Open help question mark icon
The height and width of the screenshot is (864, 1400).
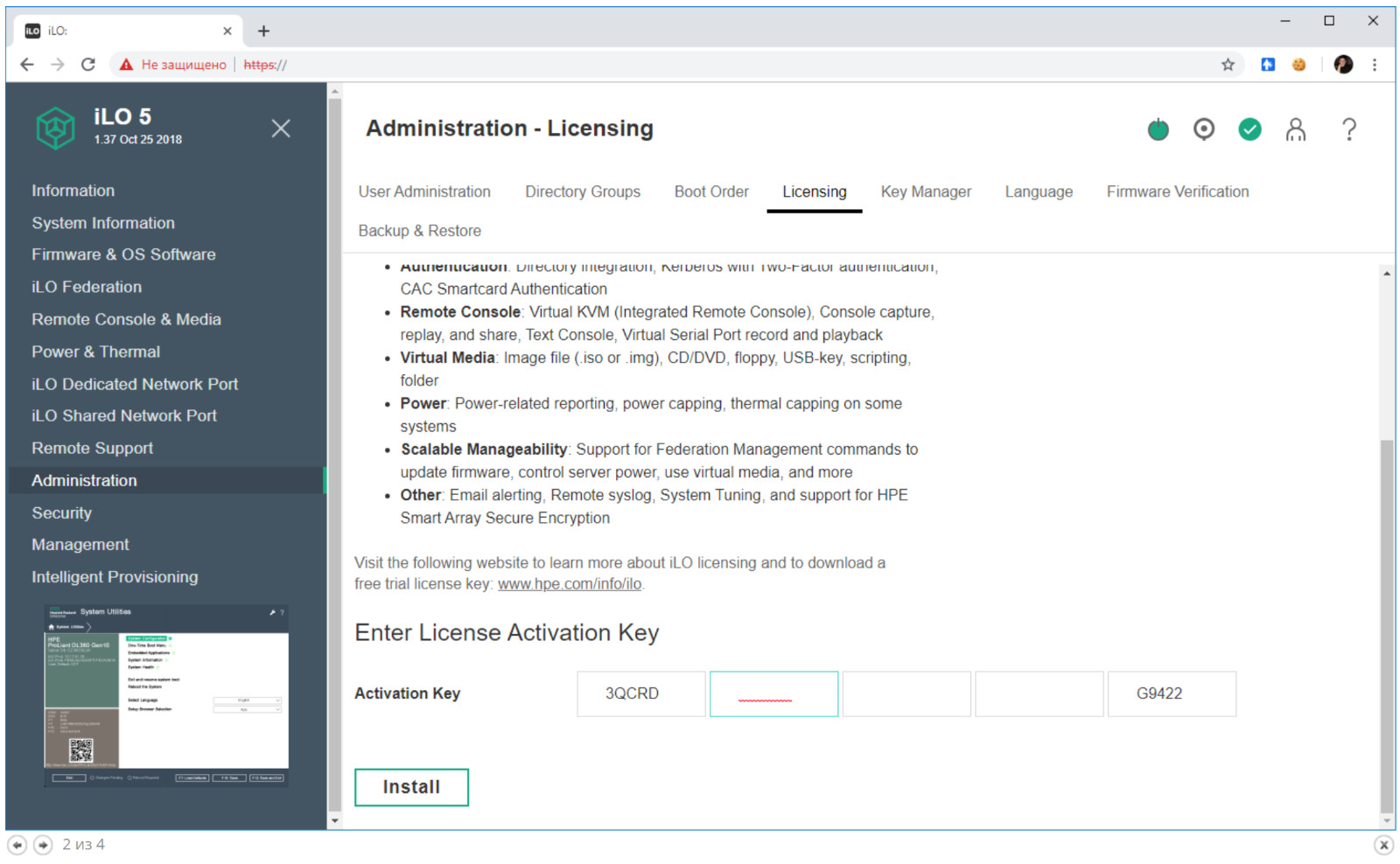coord(1349,129)
